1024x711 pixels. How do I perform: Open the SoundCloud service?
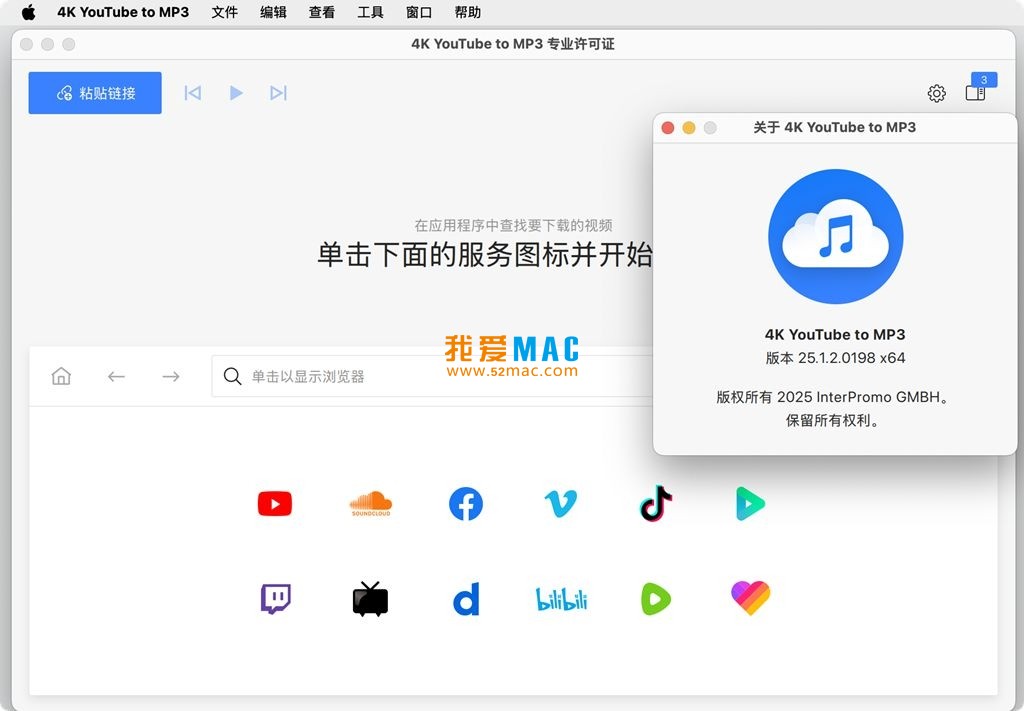tap(370, 504)
